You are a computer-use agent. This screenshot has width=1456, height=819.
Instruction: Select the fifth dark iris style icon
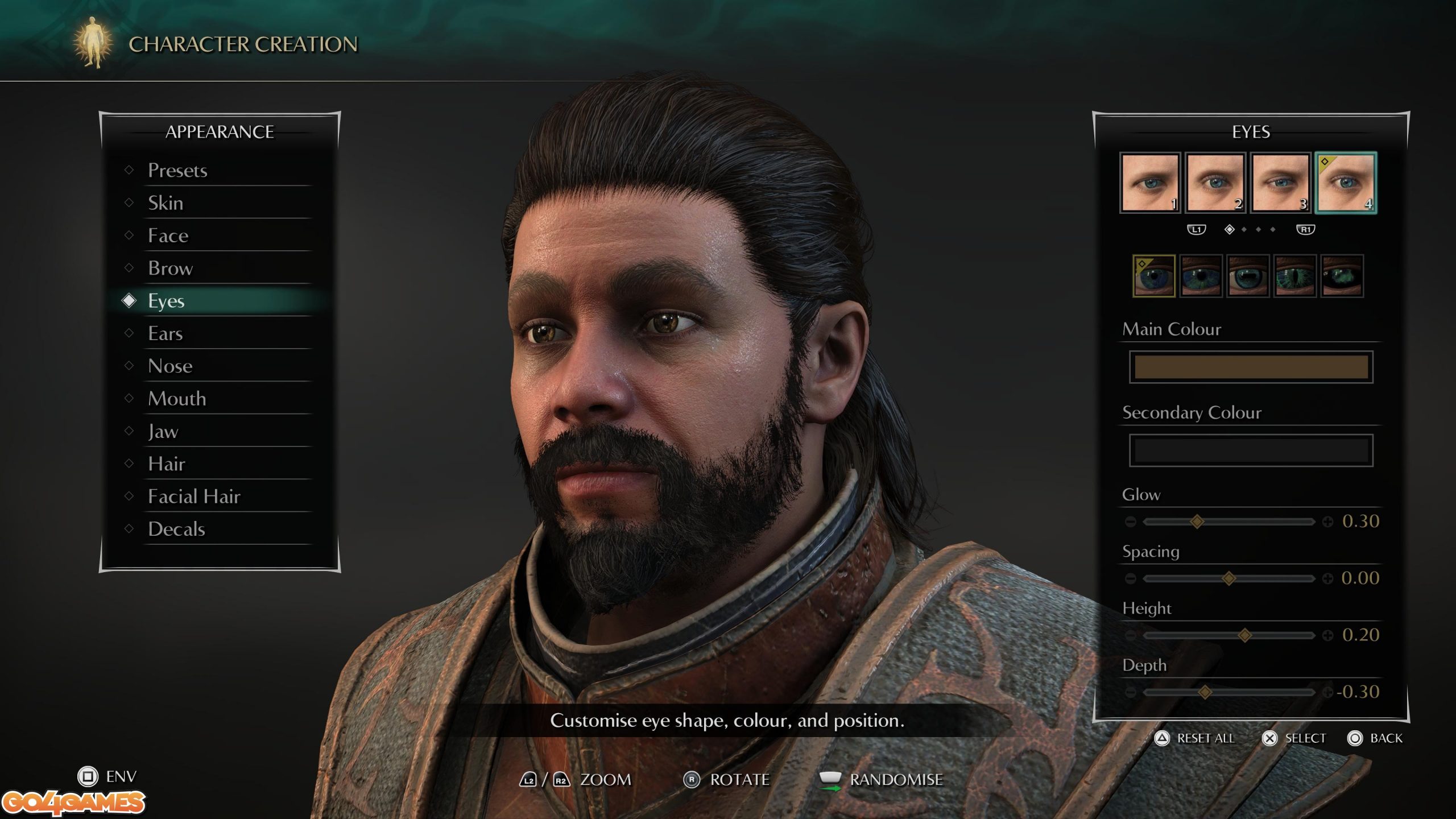(1342, 276)
